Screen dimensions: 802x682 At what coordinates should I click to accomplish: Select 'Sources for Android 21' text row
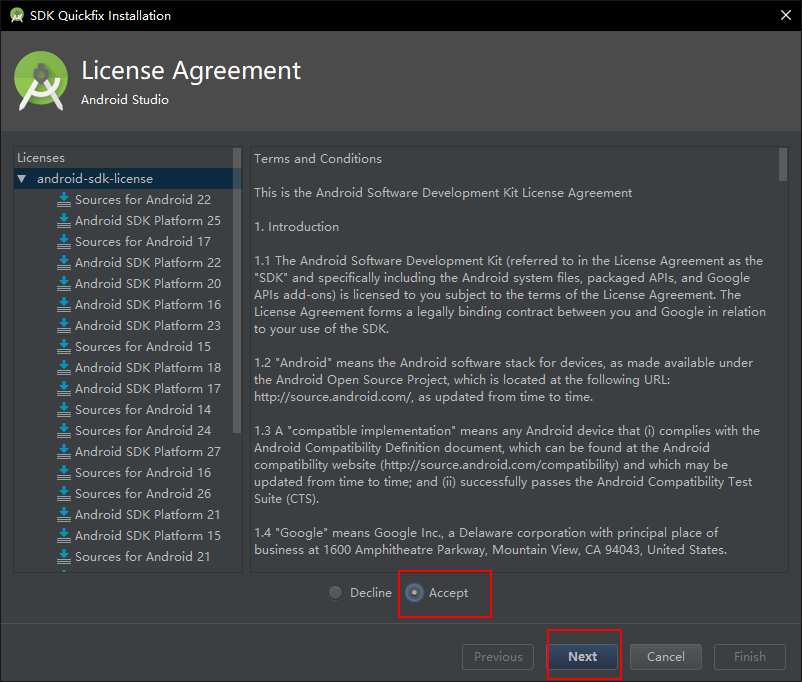(143, 556)
